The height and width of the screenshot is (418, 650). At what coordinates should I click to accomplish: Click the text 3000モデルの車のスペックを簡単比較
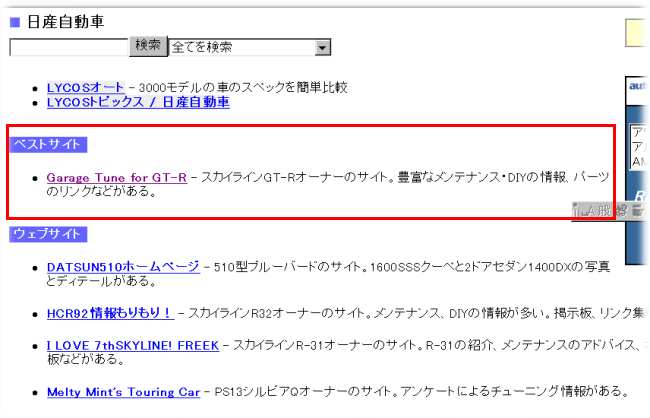pyautogui.click(x=243, y=87)
